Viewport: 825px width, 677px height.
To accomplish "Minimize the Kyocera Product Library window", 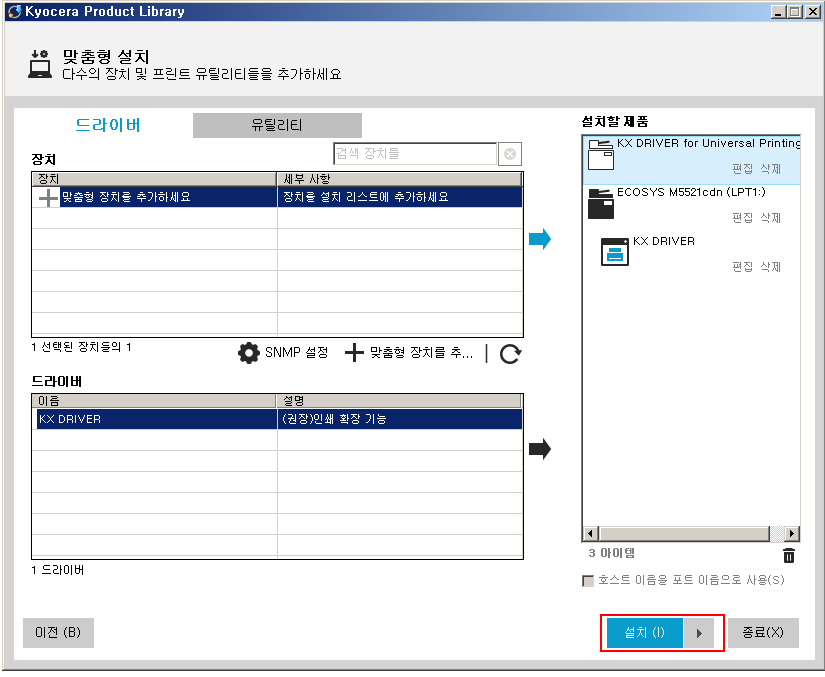I will coord(779,12).
